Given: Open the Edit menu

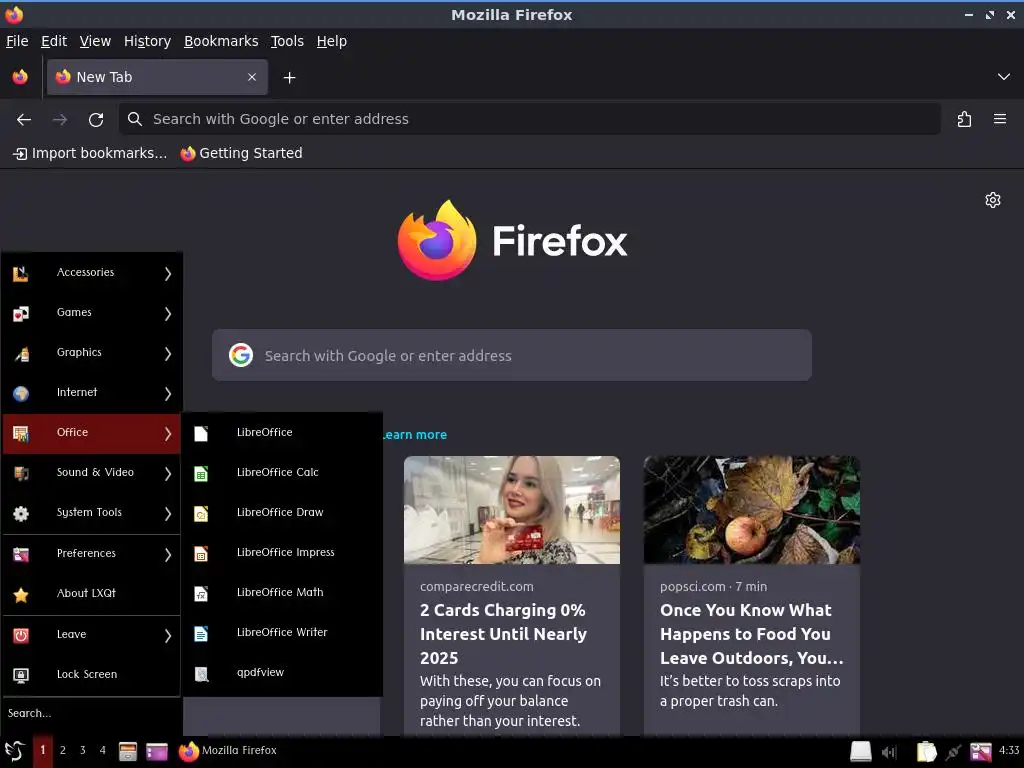Looking at the screenshot, I should 54,41.
